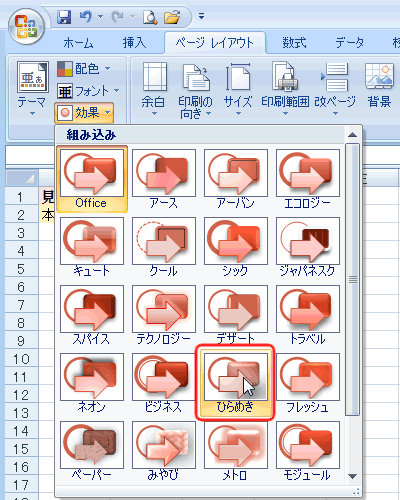Choose the クール effect
Screen dimensions: 400x500
click(164, 247)
